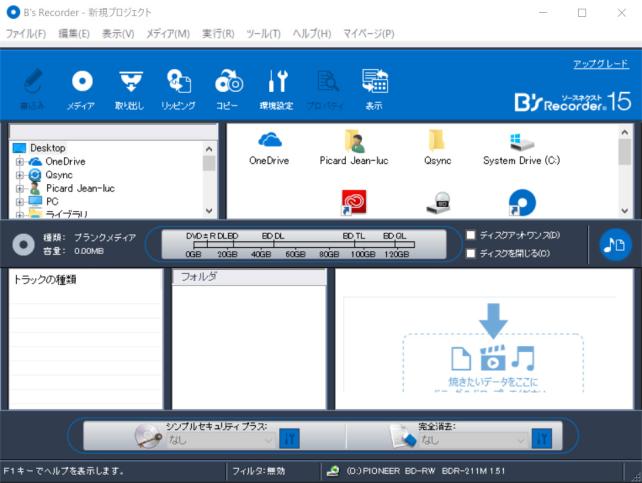Select Desktop in folder tree
The image size is (642, 483).
(47, 148)
